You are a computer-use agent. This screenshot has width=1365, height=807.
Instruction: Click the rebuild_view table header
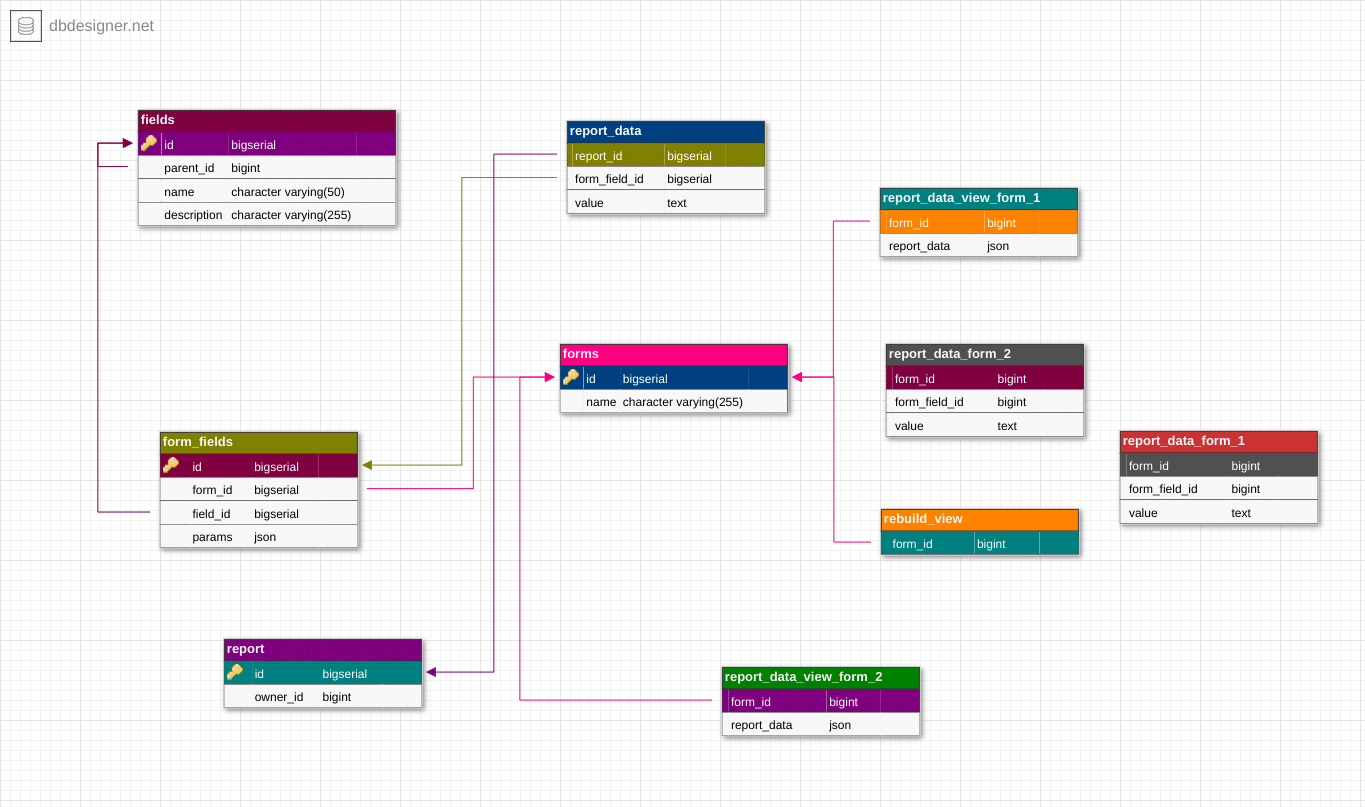[x=978, y=519]
